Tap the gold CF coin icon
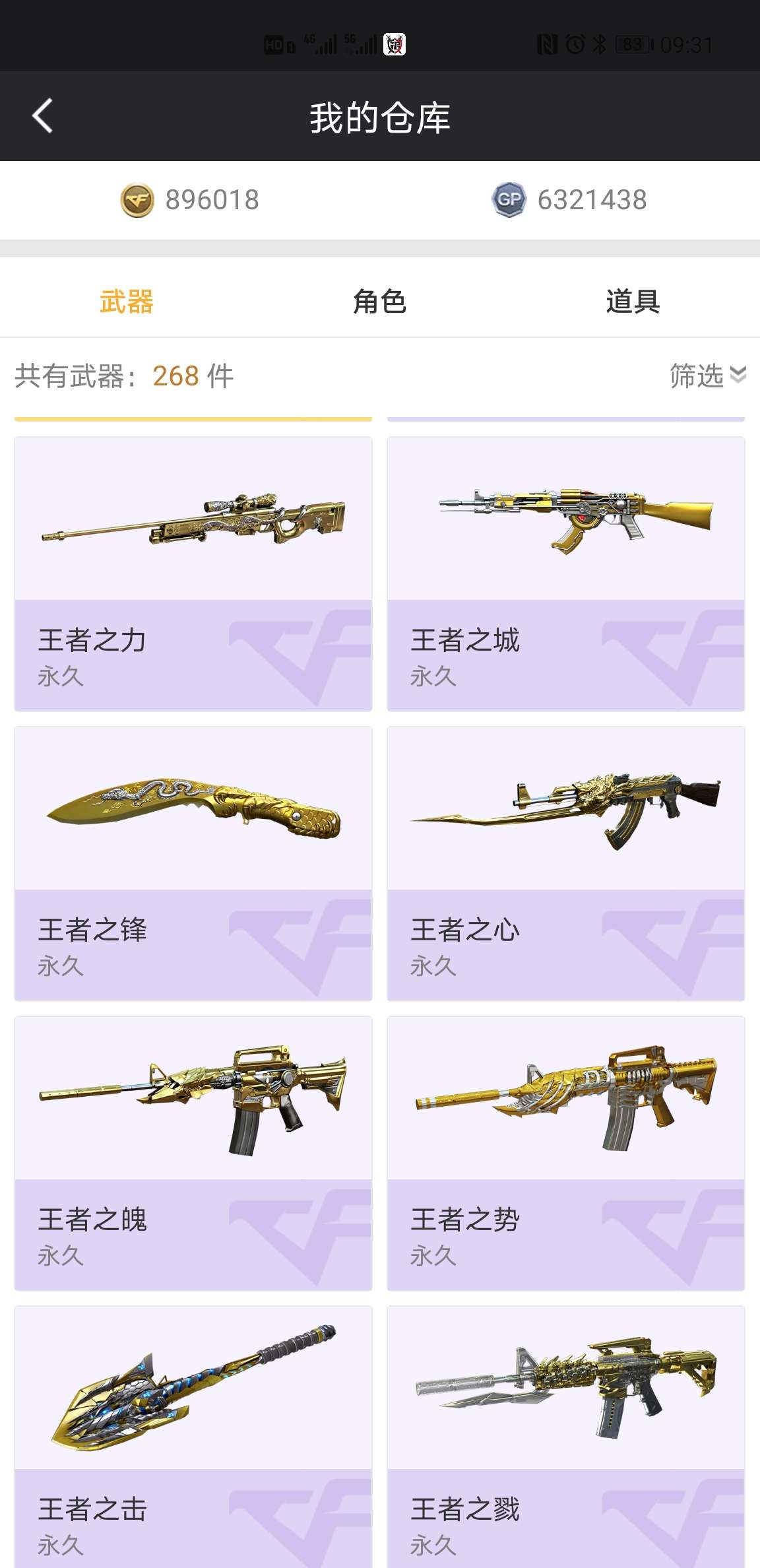 [137, 200]
